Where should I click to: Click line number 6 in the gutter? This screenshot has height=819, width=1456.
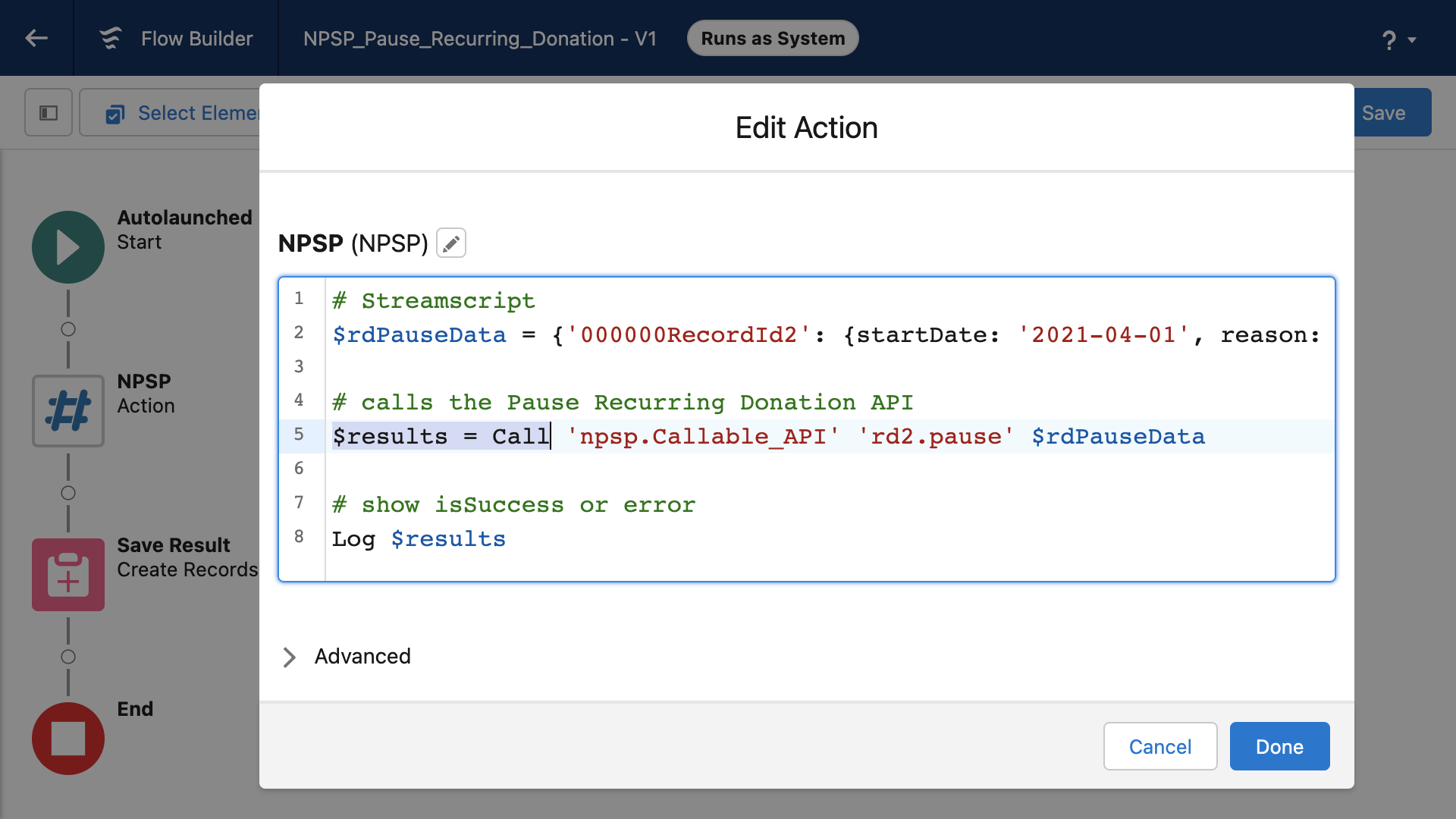pos(299,469)
